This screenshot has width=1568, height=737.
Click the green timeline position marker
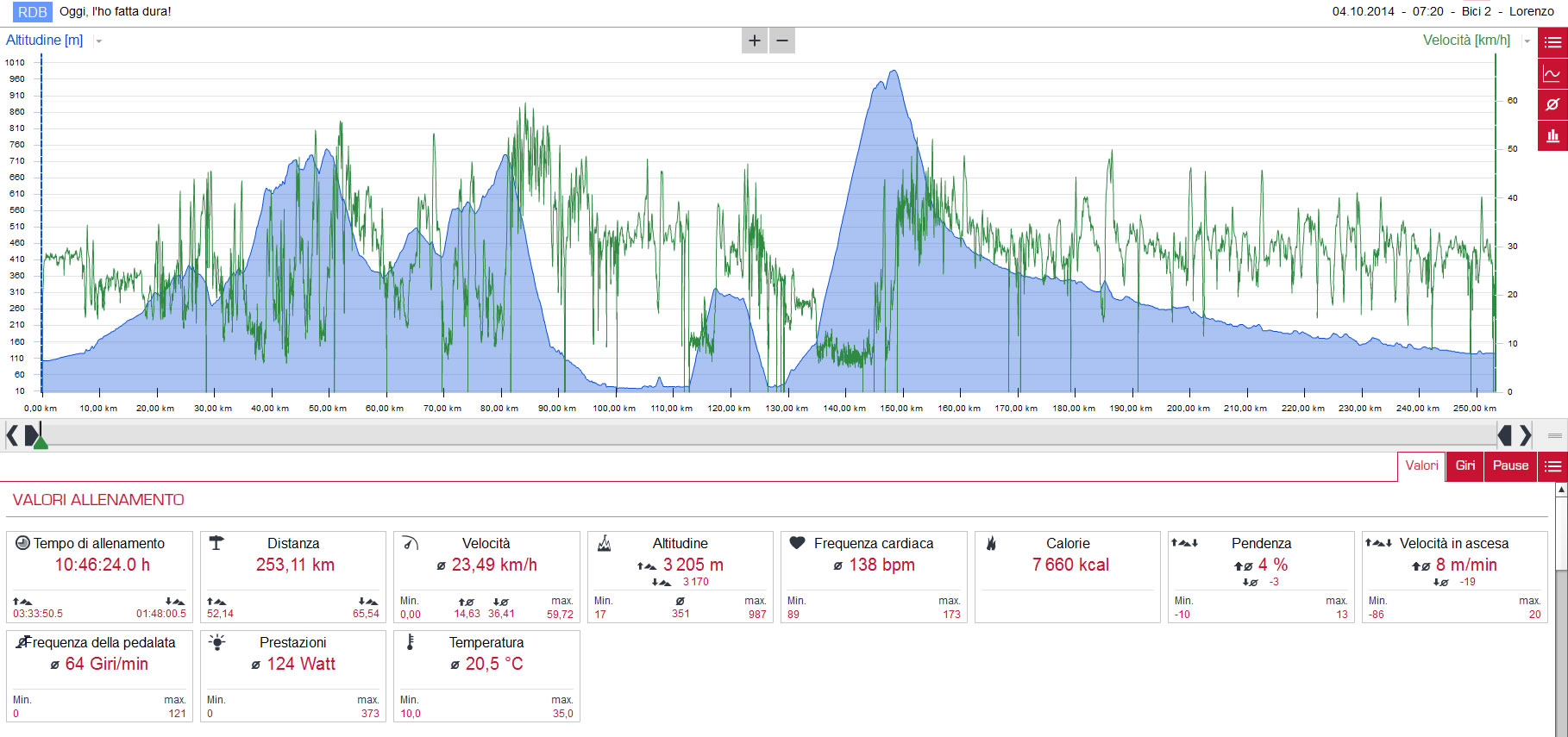tap(40, 441)
